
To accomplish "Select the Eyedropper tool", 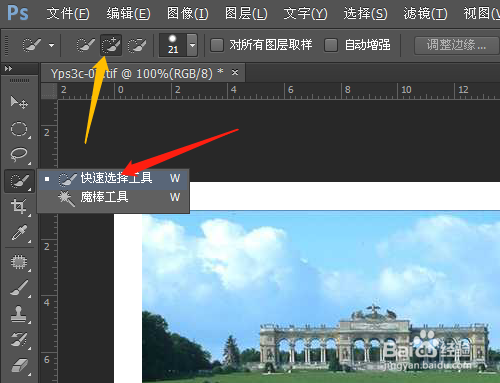I will click(19, 233).
